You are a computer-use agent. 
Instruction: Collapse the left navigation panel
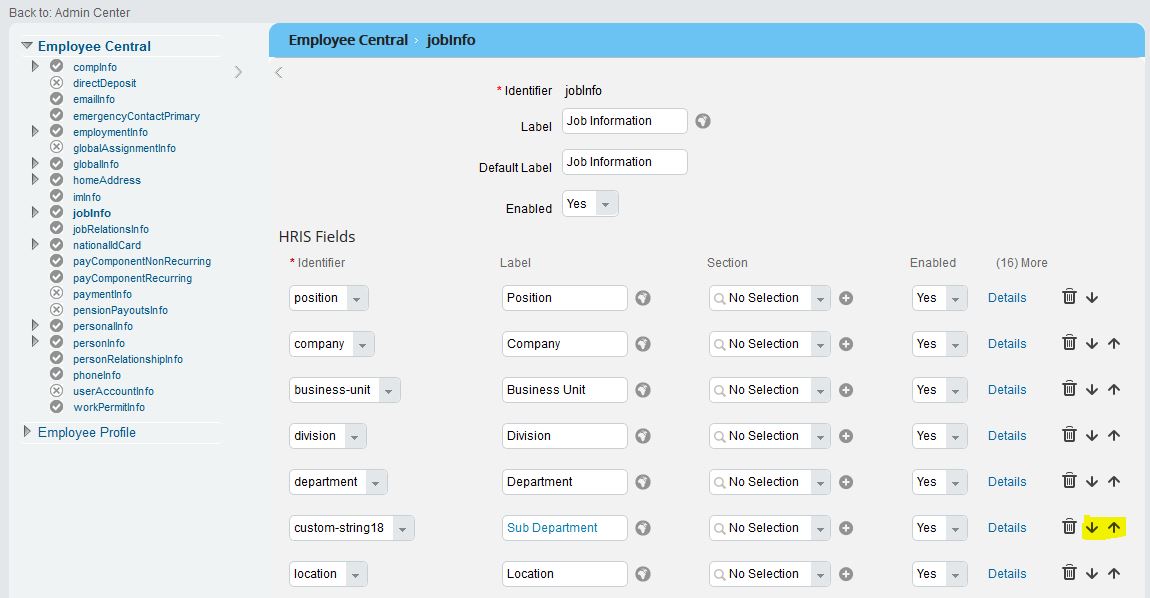pos(279,72)
